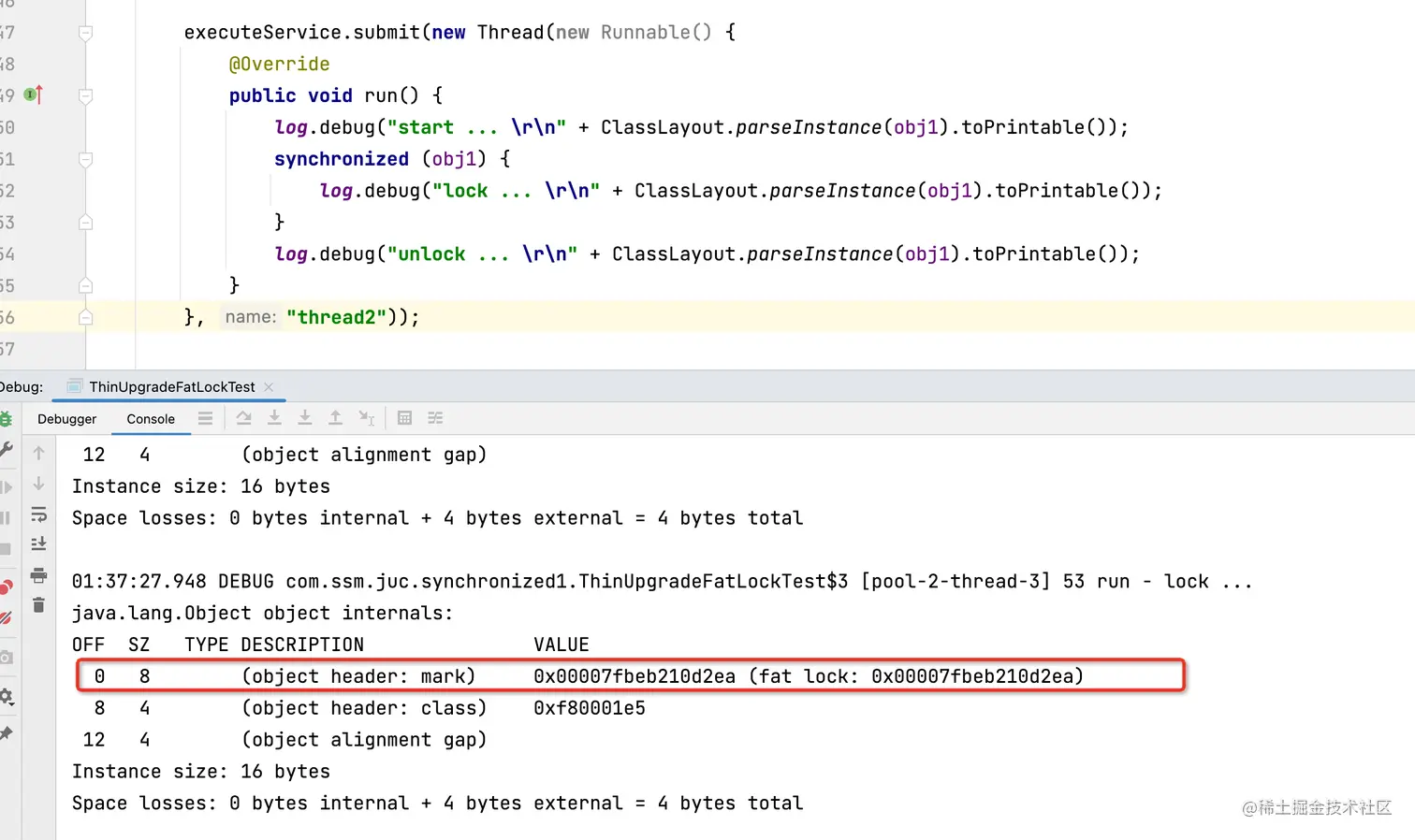The image size is (1415, 840).
Task: Collapse the executeService.submit code block
Action: click(x=85, y=33)
